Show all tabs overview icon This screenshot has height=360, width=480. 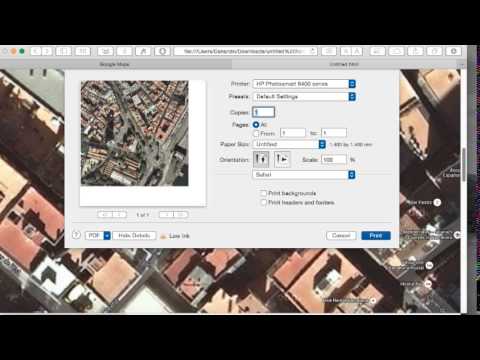click(435, 51)
